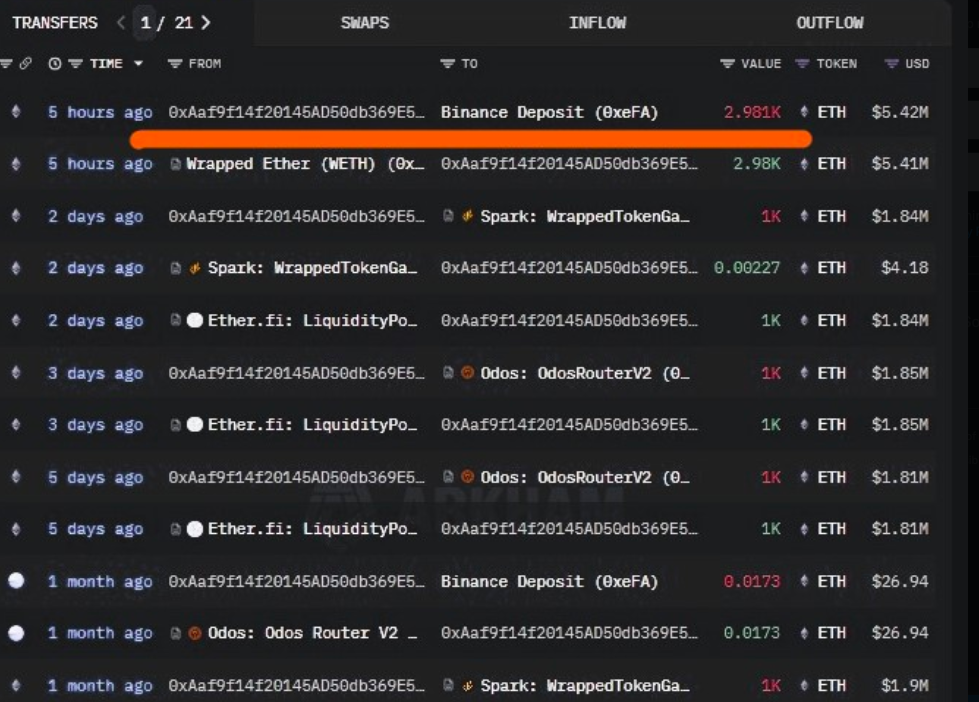Open Spark: WrappedTokenGa… sender in the $4.18 row
Image resolution: width=979 pixels, height=702 pixels.
[x=312, y=269]
